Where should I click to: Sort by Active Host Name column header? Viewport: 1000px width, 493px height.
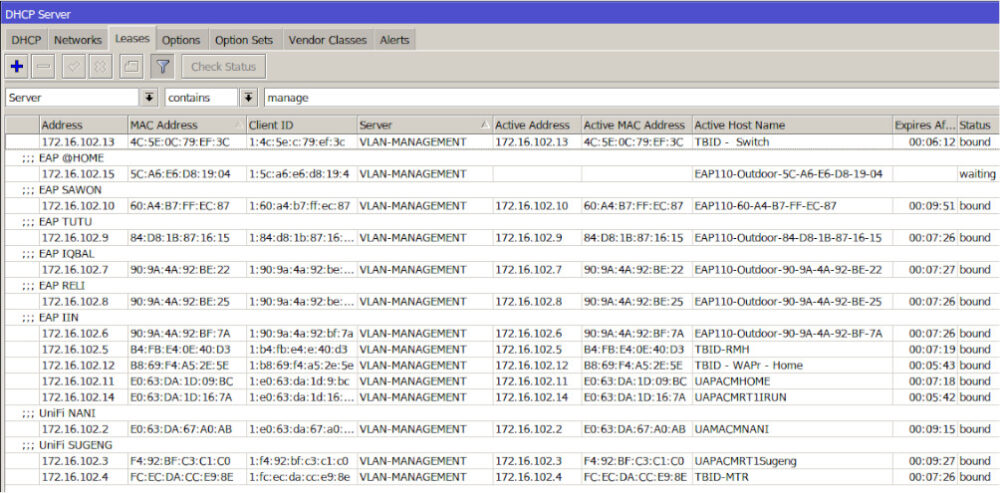pyautogui.click(x=792, y=125)
